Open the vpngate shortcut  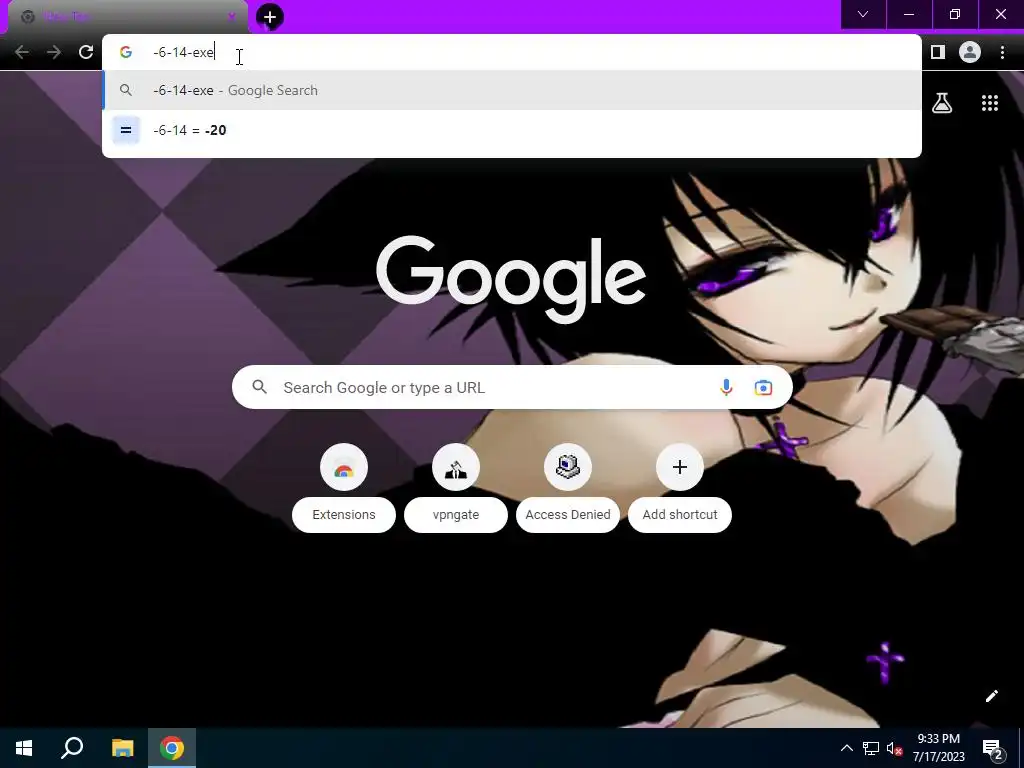[456, 488]
